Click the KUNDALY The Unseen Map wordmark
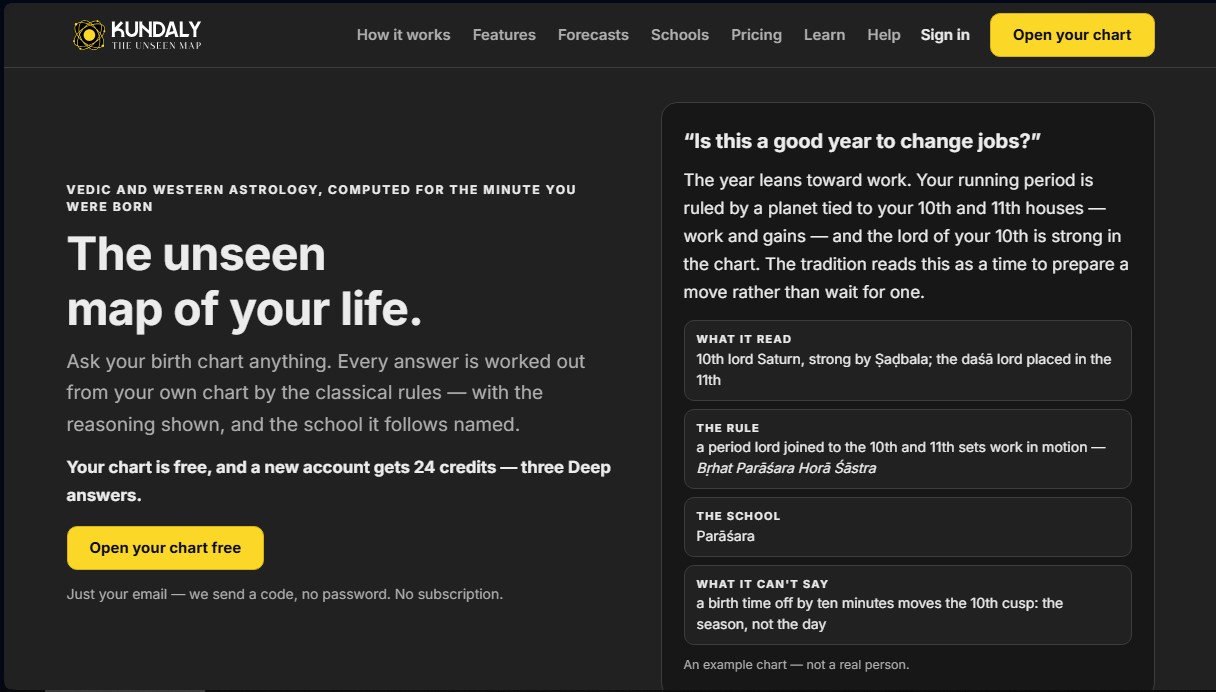 point(157,35)
